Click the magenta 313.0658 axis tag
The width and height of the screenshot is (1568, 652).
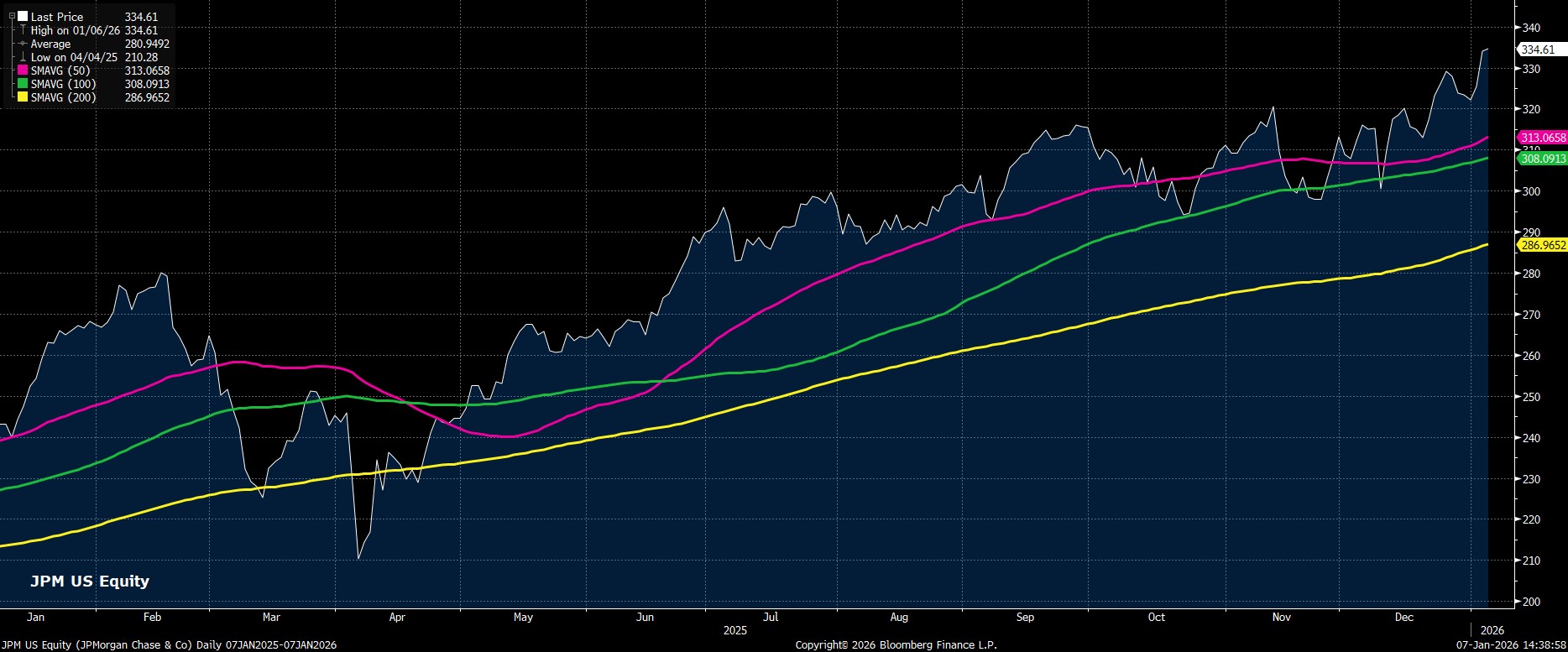(x=1543, y=138)
